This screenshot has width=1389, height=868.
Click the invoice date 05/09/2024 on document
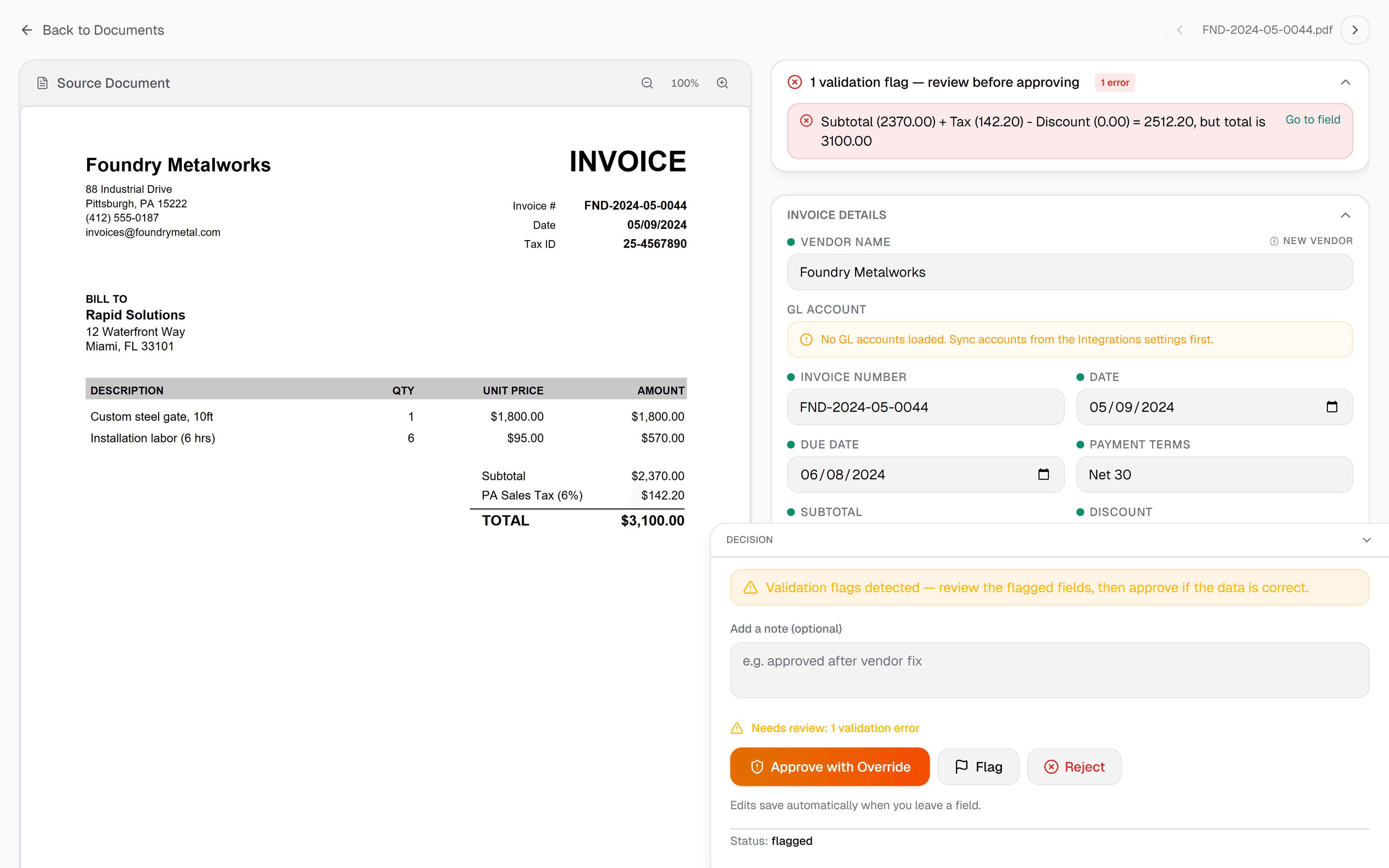[x=657, y=225]
